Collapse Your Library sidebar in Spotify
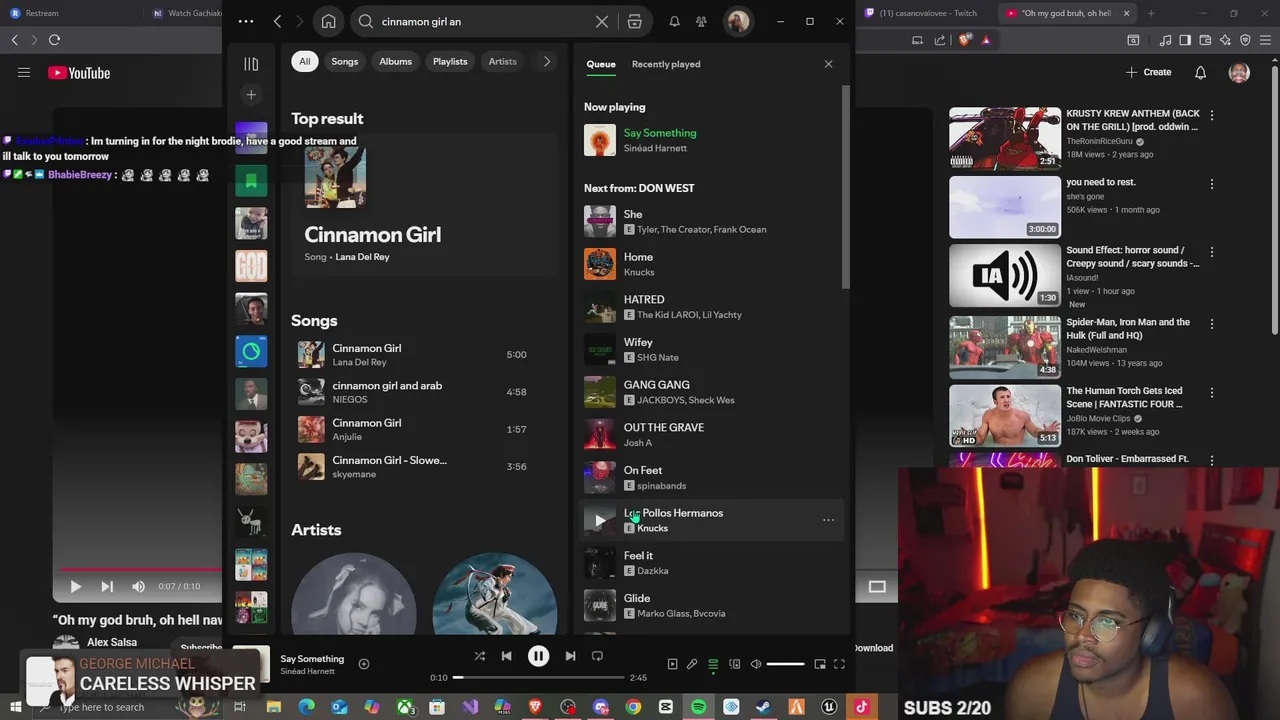Viewport: 1280px width, 720px height. (x=251, y=64)
